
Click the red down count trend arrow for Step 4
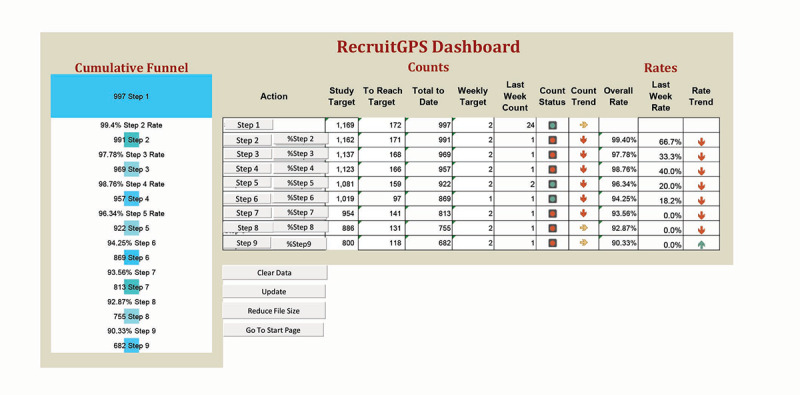[x=584, y=169]
